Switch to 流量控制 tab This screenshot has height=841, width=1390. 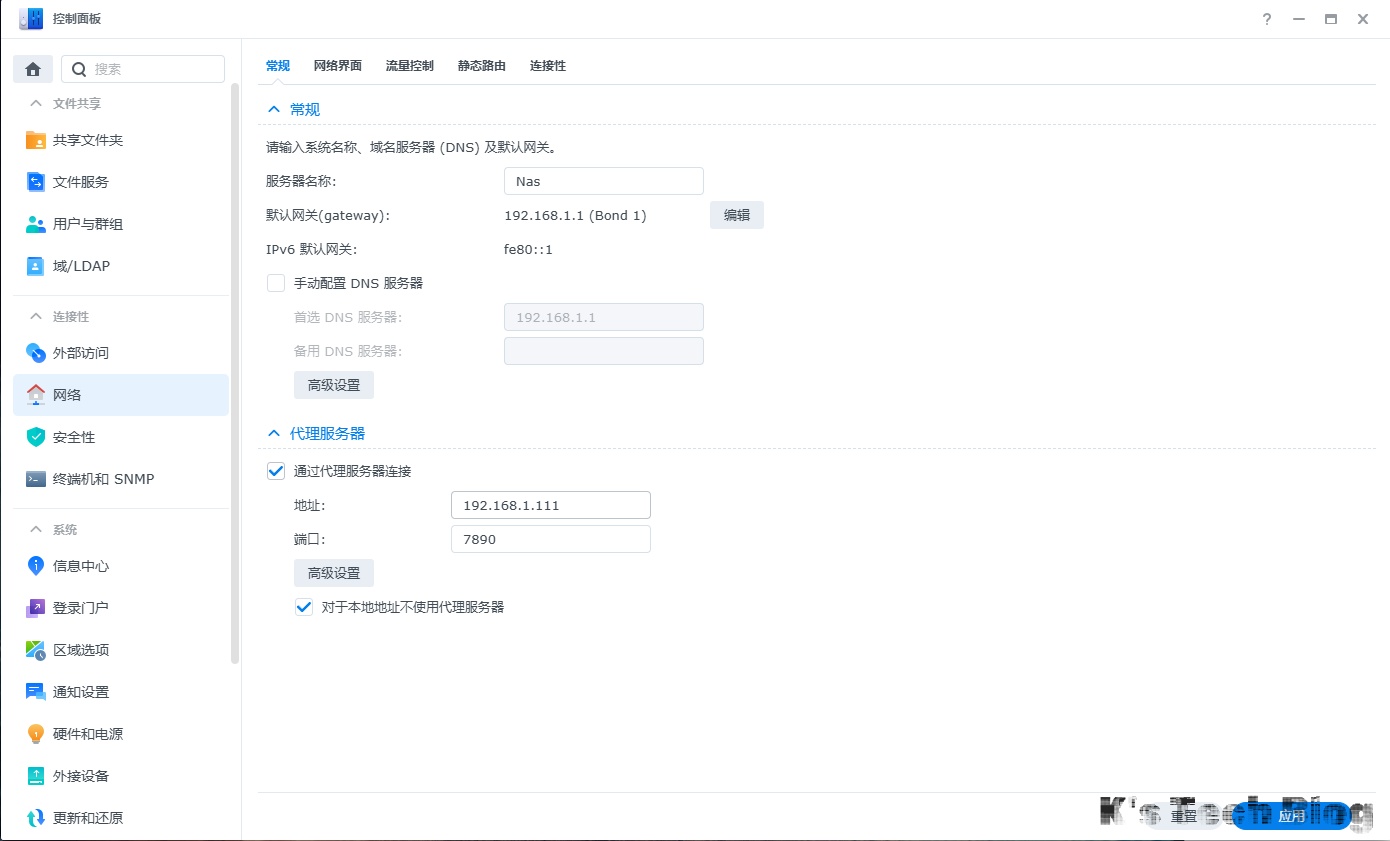click(x=409, y=66)
